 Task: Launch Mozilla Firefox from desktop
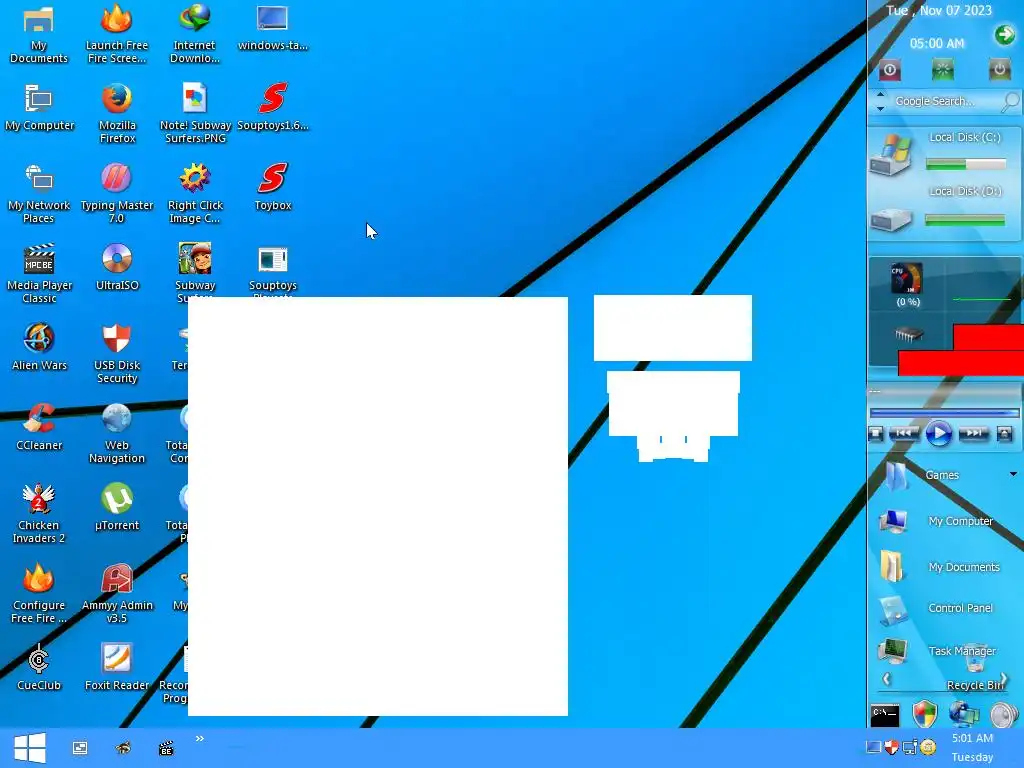point(117,114)
